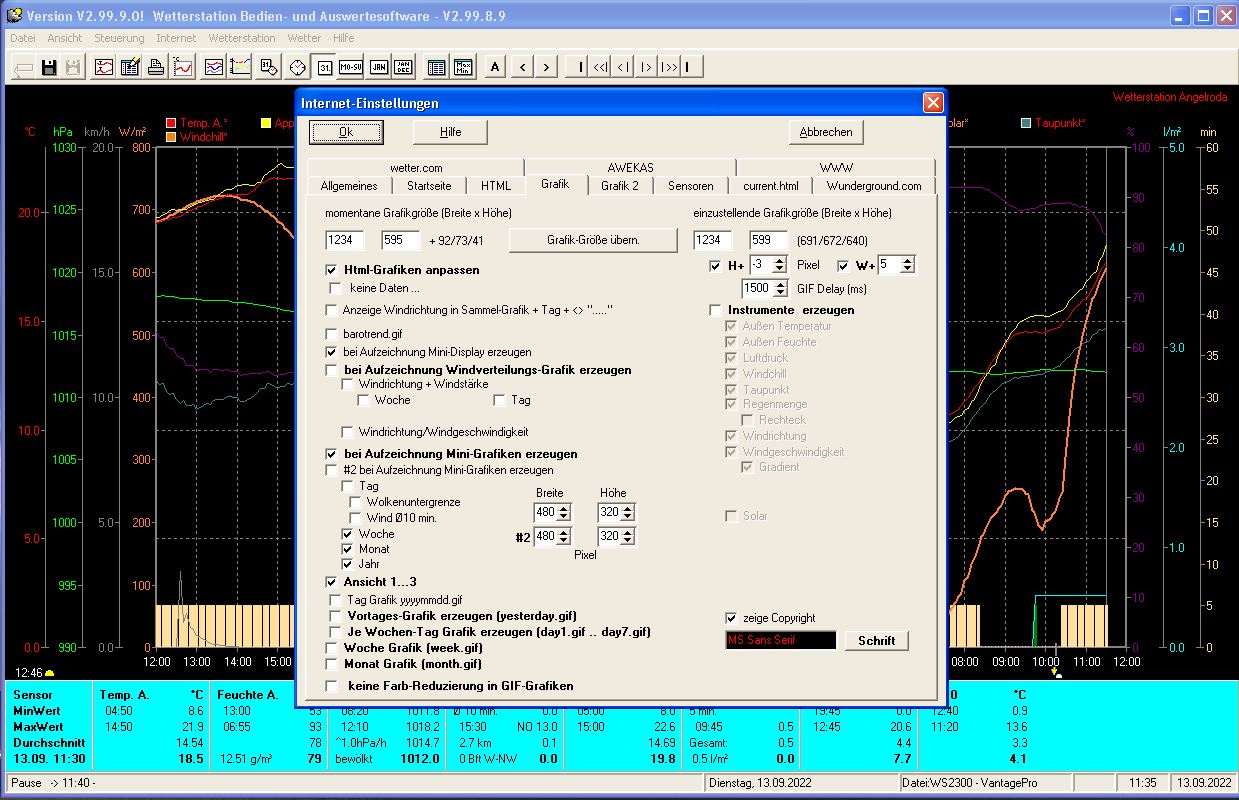Toggle the Html-Grafiken anpassen checkbox
The height and width of the screenshot is (800, 1239).
pyautogui.click(x=332, y=270)
